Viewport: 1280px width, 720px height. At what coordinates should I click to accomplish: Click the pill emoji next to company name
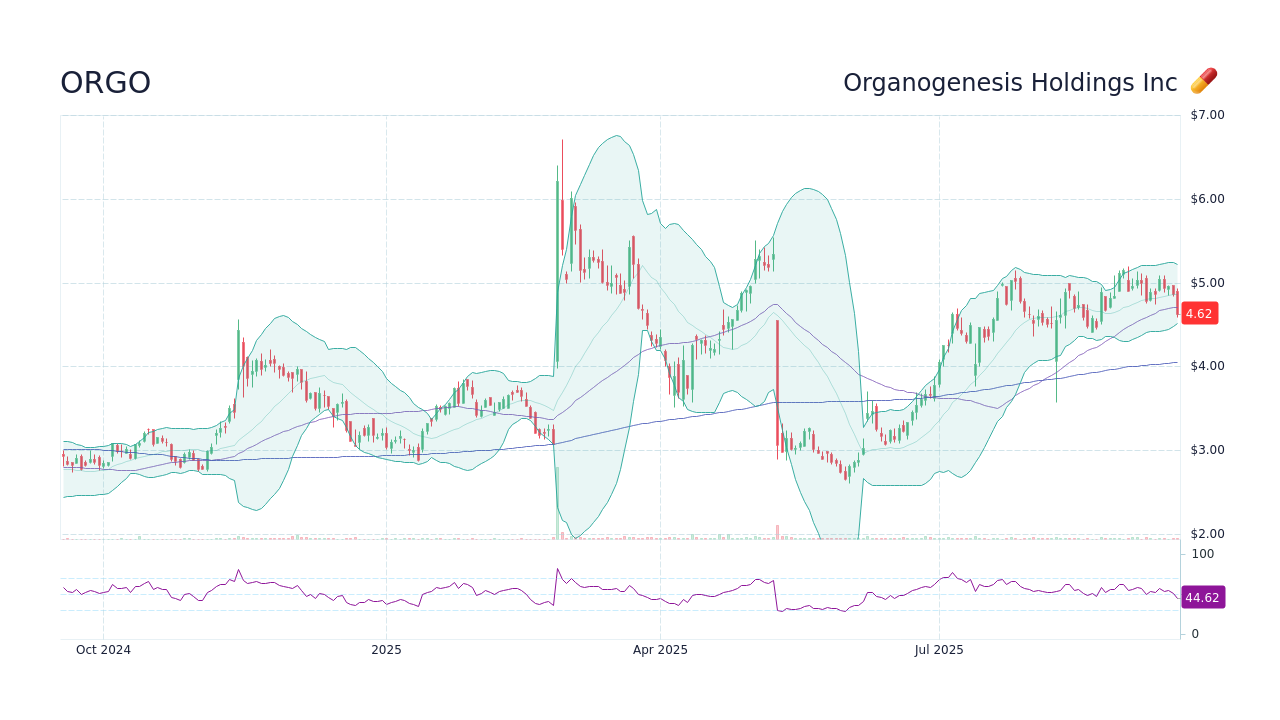(1205, 81)
